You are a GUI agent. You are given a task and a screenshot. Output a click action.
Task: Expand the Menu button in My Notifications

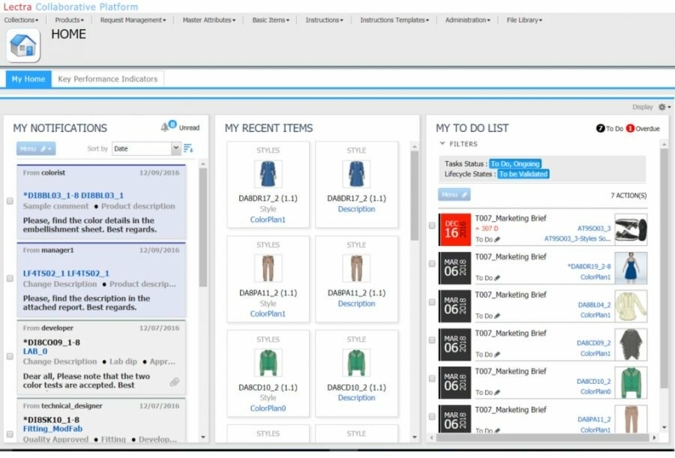coord(35,149)
